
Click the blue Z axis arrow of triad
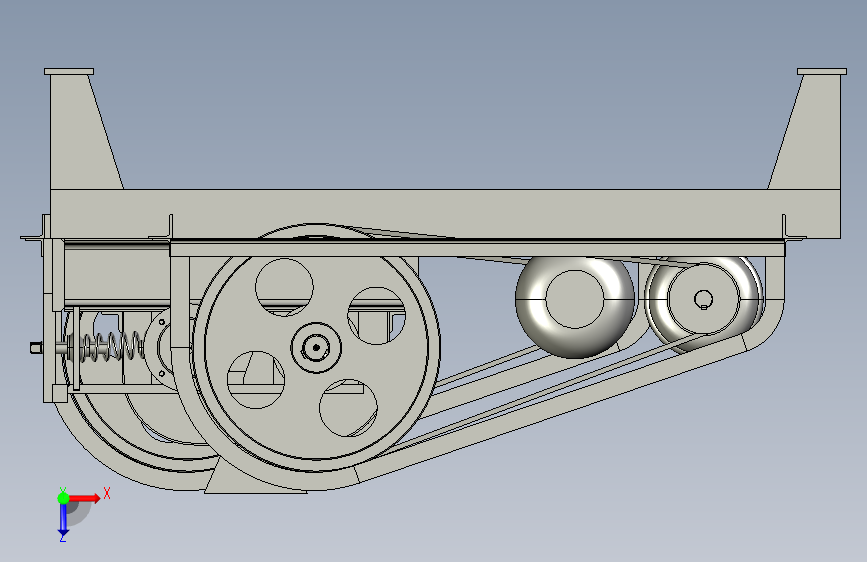63,519
